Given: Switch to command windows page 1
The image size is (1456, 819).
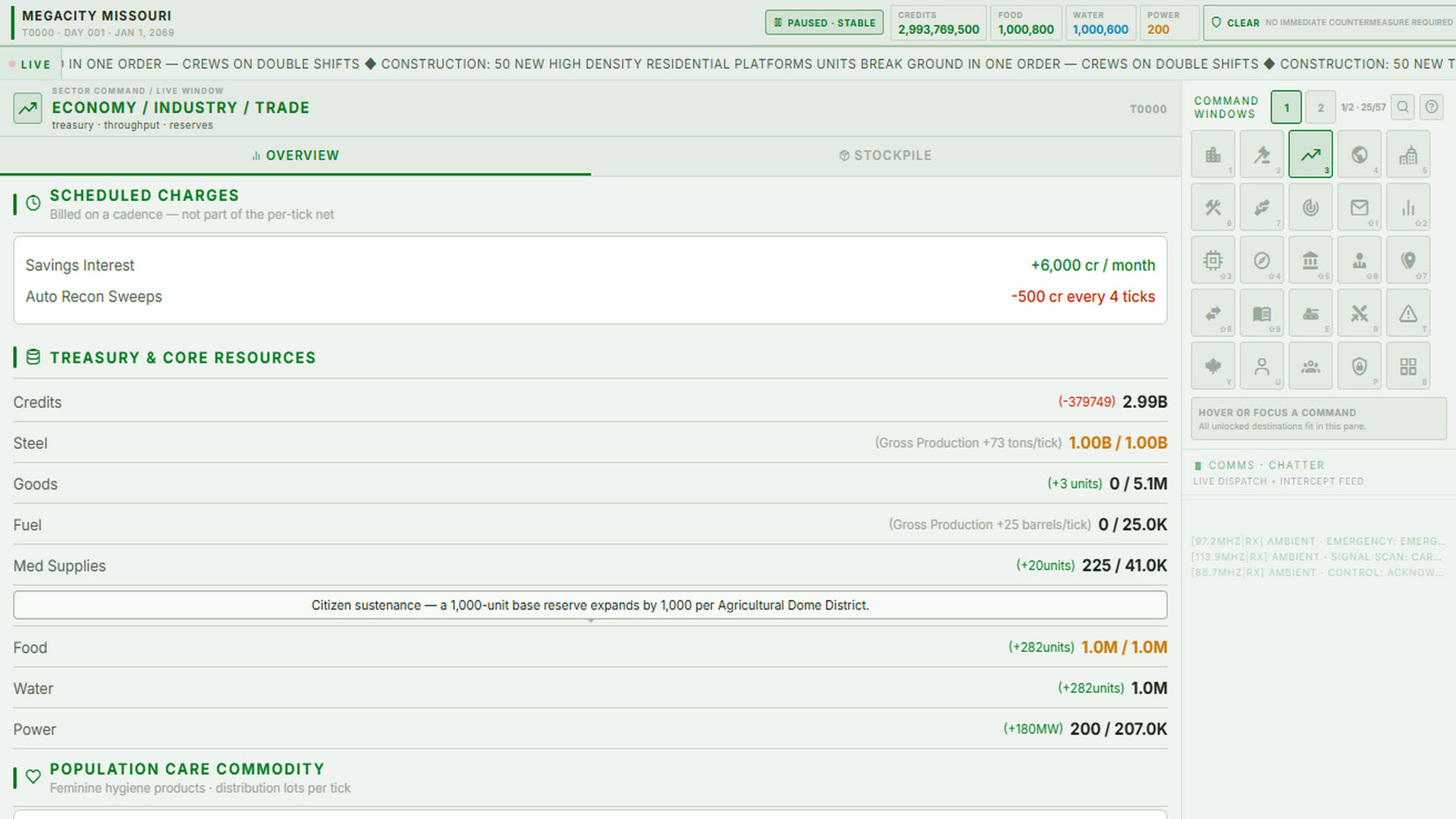Looking at the screenshot, I should tap(1286, 107).
